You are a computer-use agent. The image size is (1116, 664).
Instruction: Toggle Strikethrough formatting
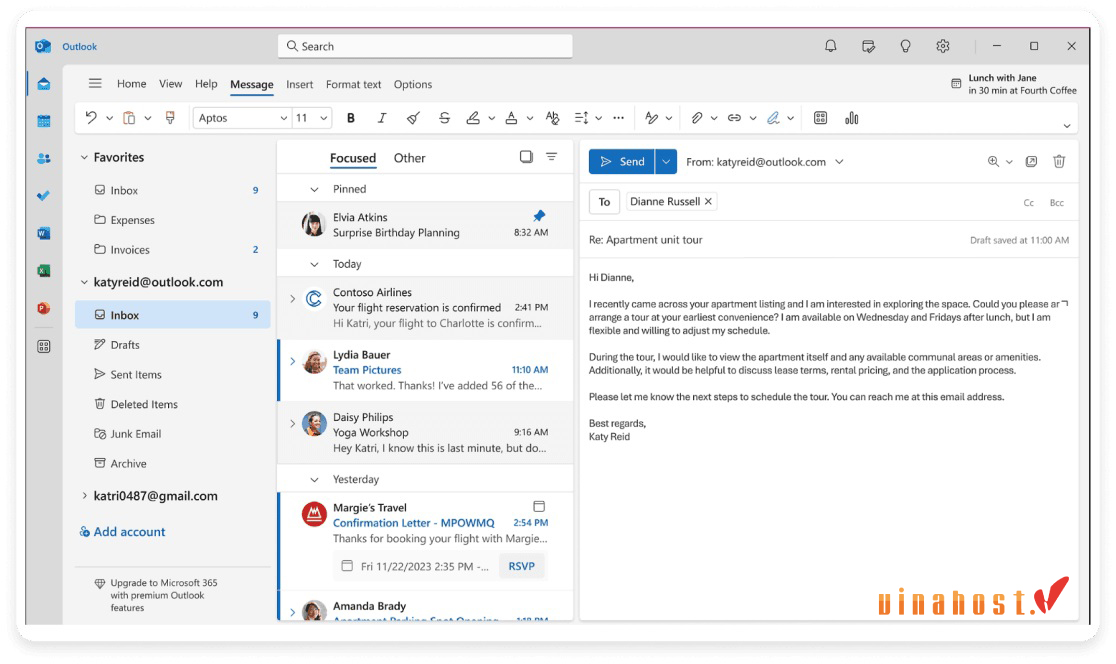444,118
